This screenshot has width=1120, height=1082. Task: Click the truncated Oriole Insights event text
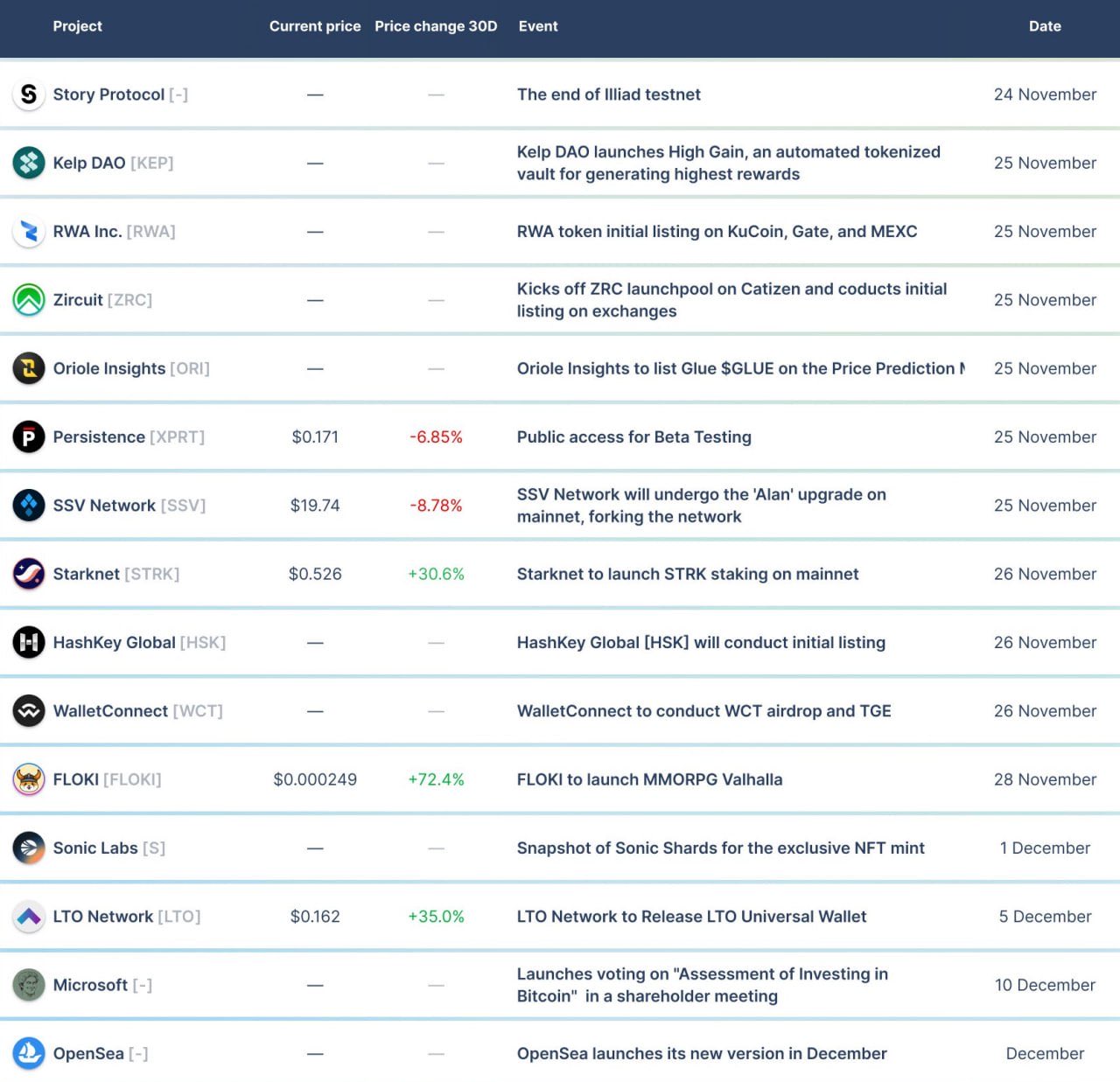pyautogui.click(x=740, y=368)
